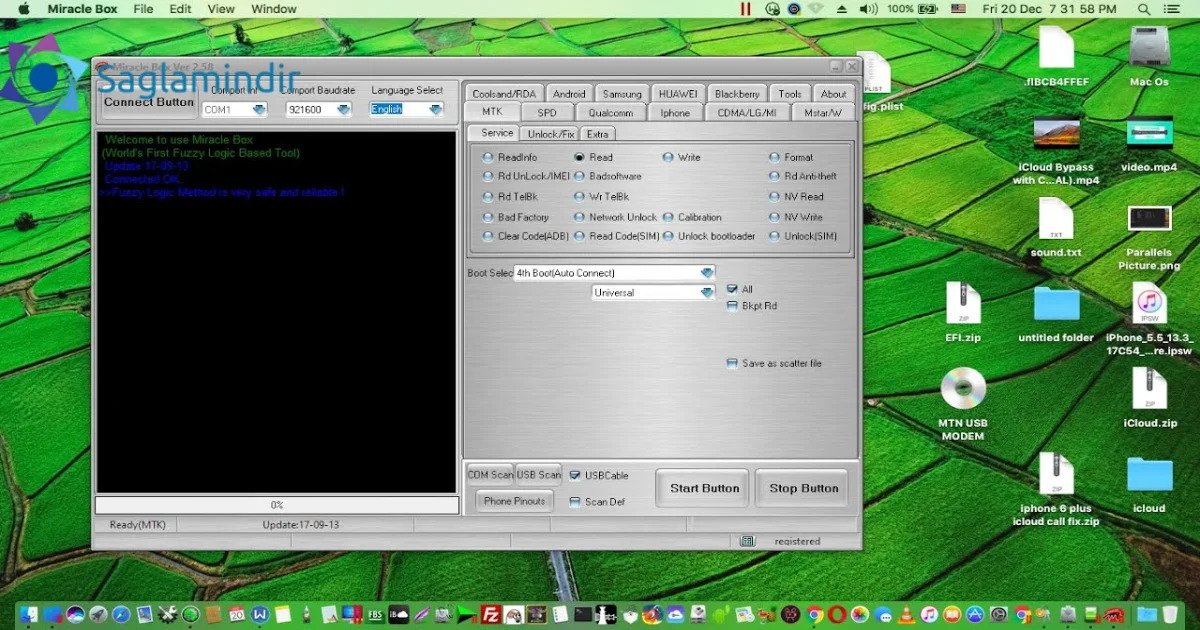This screenshot has width=1200, height=630.
Task: Click the Stop Button
Action: 803,488
